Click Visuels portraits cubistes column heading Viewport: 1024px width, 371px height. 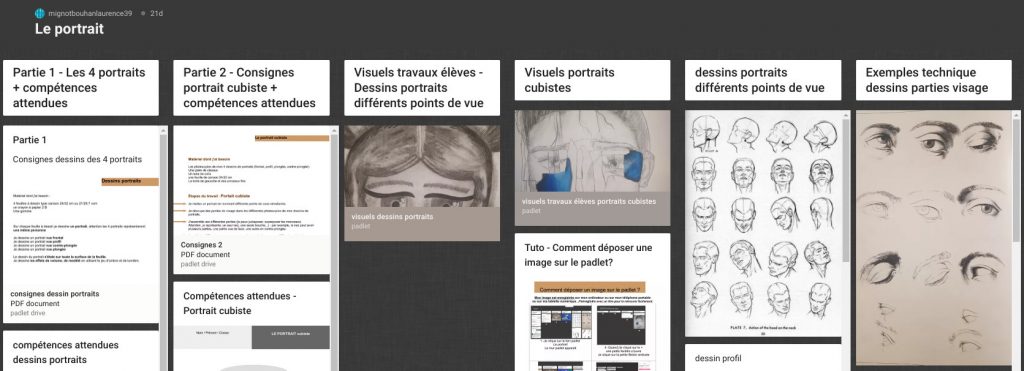click(x=592, y=80)
